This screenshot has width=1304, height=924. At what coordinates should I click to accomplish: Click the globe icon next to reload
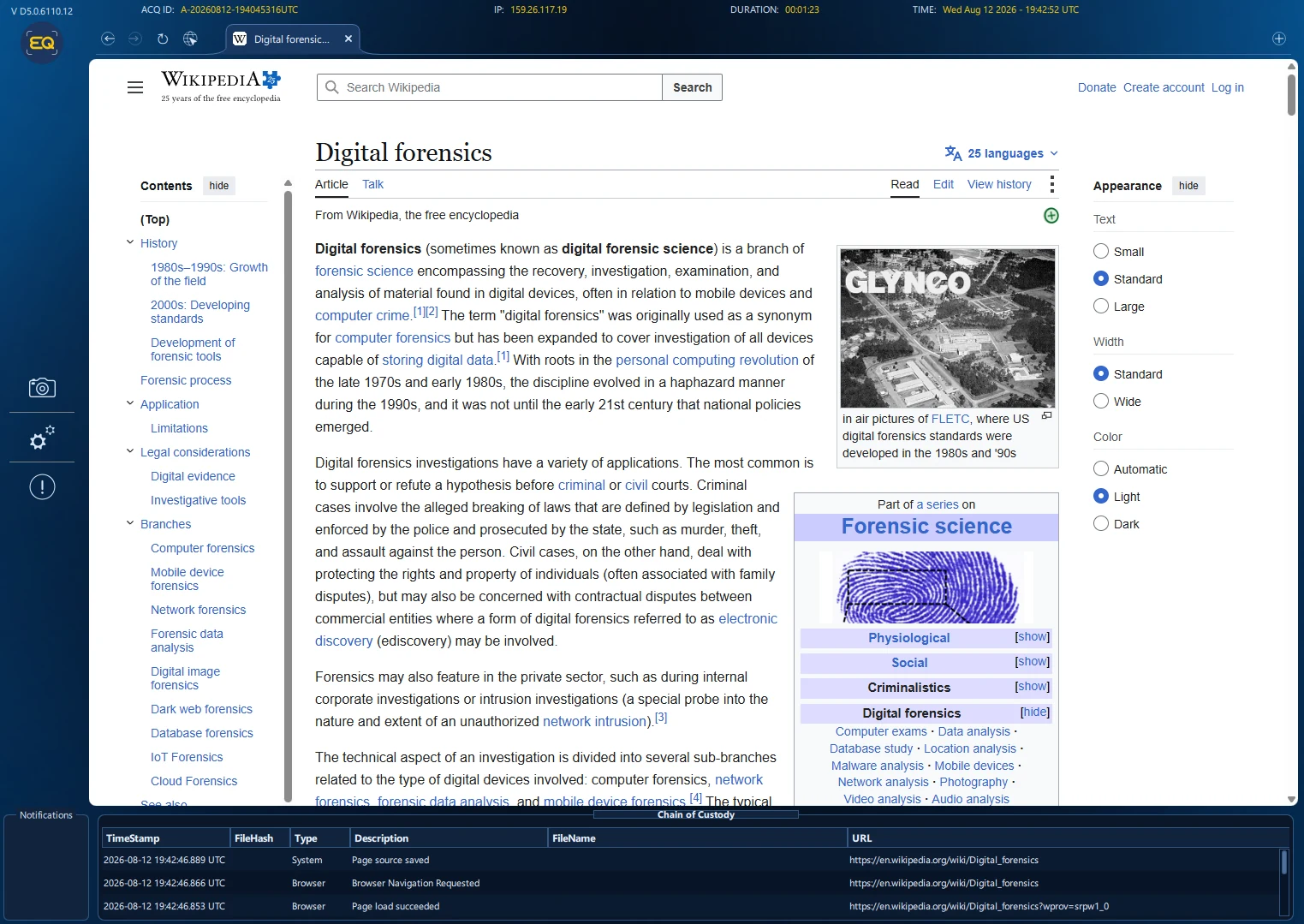click(x=190, y=39)
